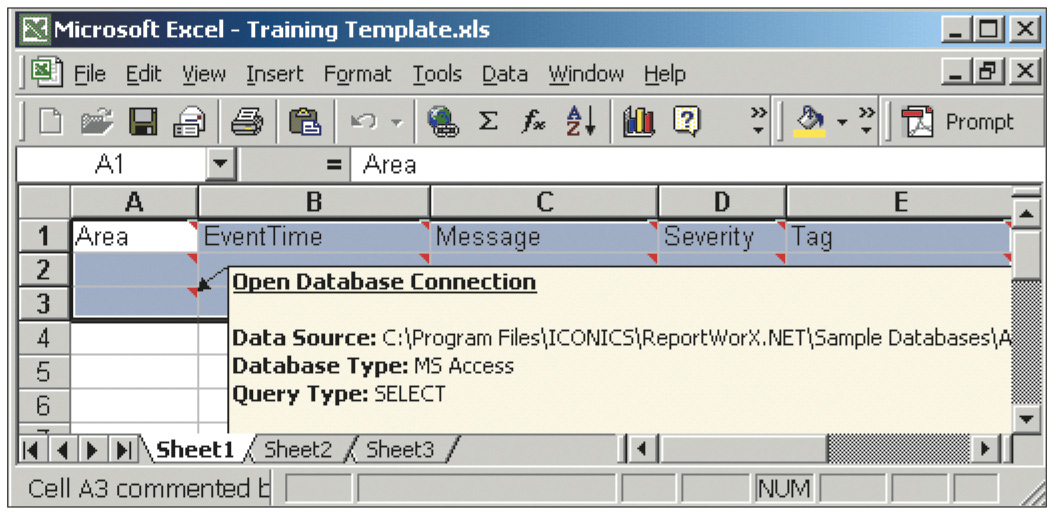
Task: Open the Window menu
Action: tap(586, 74)
